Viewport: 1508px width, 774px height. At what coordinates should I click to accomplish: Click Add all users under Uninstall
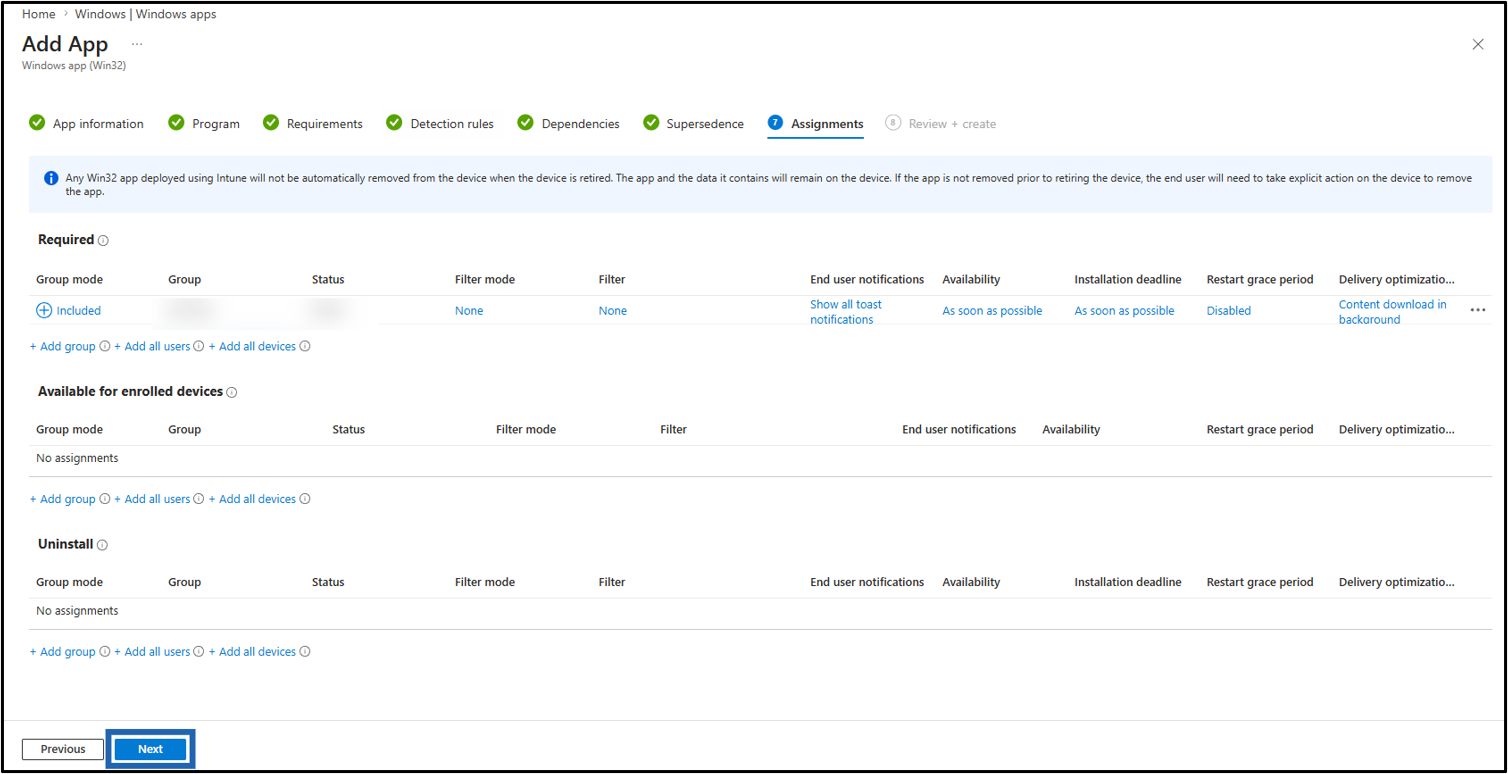point(152,652)
